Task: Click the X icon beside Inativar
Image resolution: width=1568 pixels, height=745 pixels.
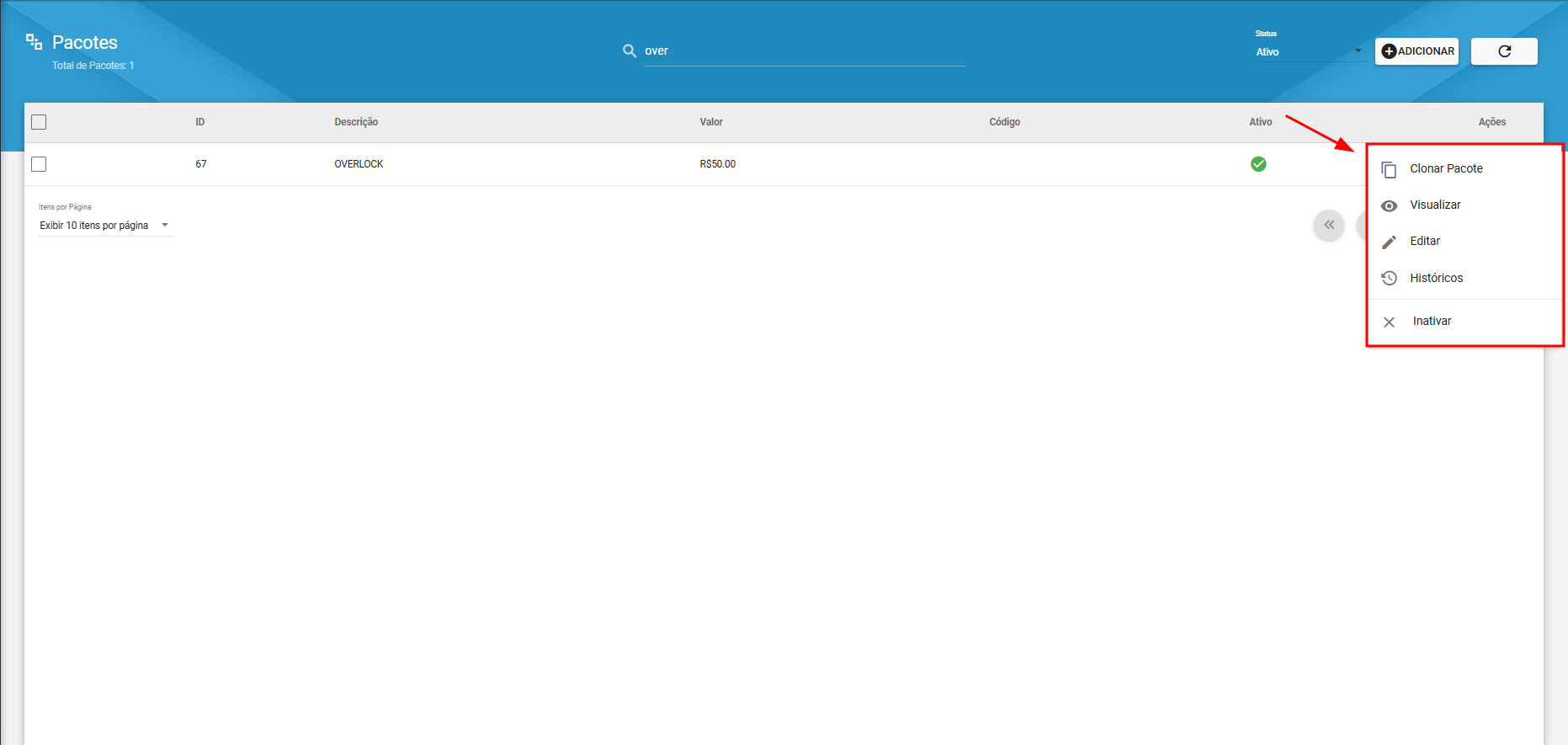Action: (x=1389, y=322)
